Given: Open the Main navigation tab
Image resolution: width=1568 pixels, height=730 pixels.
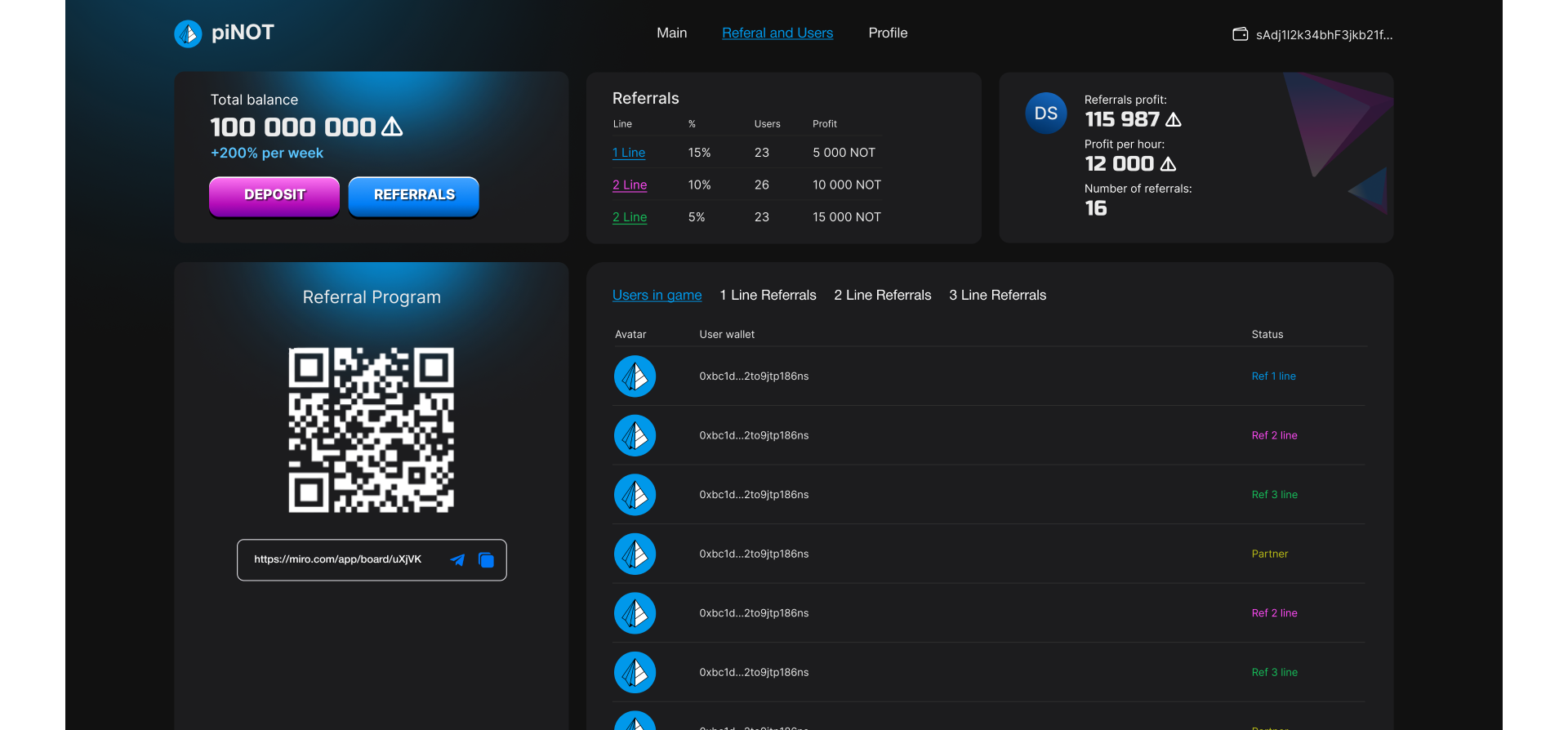Looking at the screenshot, I should 671,33.
